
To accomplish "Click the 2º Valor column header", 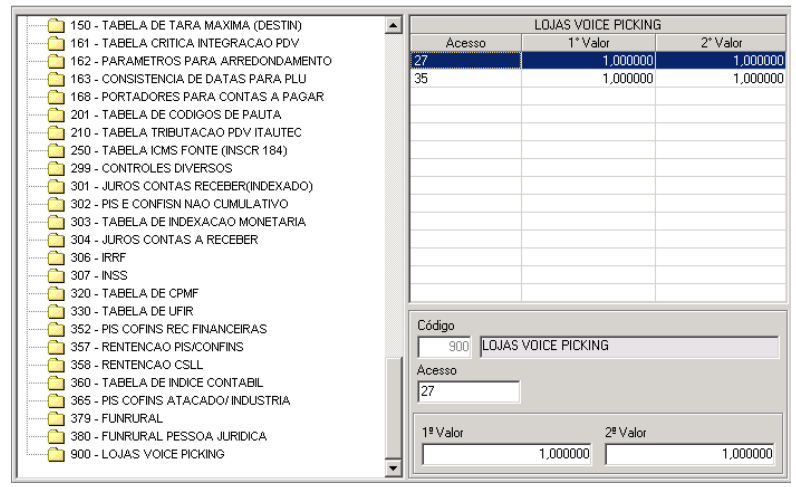I will 721,43.
